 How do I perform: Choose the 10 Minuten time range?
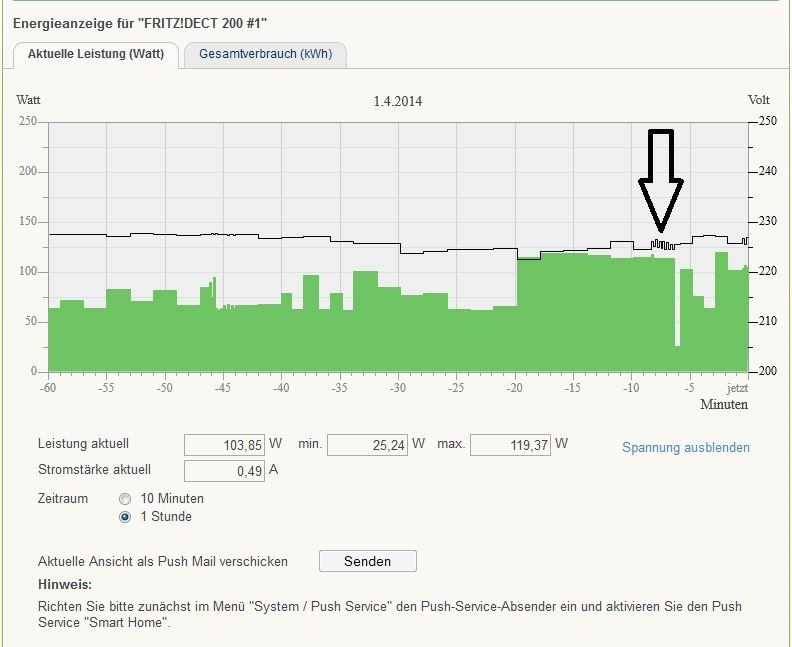(x=125, y=499)
